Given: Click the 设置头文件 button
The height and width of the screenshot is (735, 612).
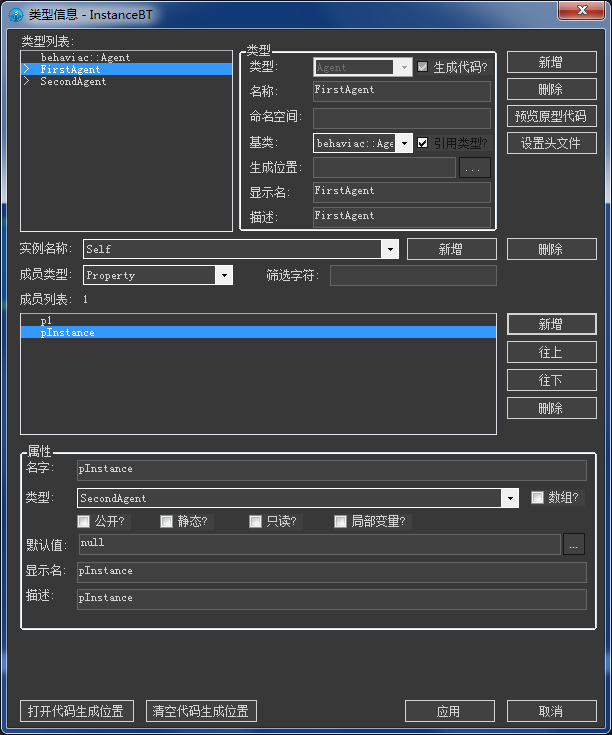Looking at the screenshot, I should tap(551, 143).
